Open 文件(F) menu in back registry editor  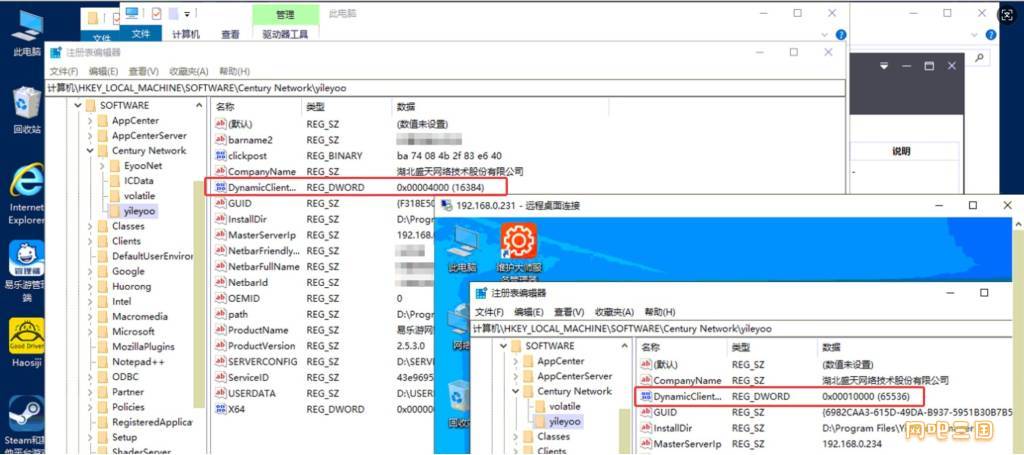(64, 71)
